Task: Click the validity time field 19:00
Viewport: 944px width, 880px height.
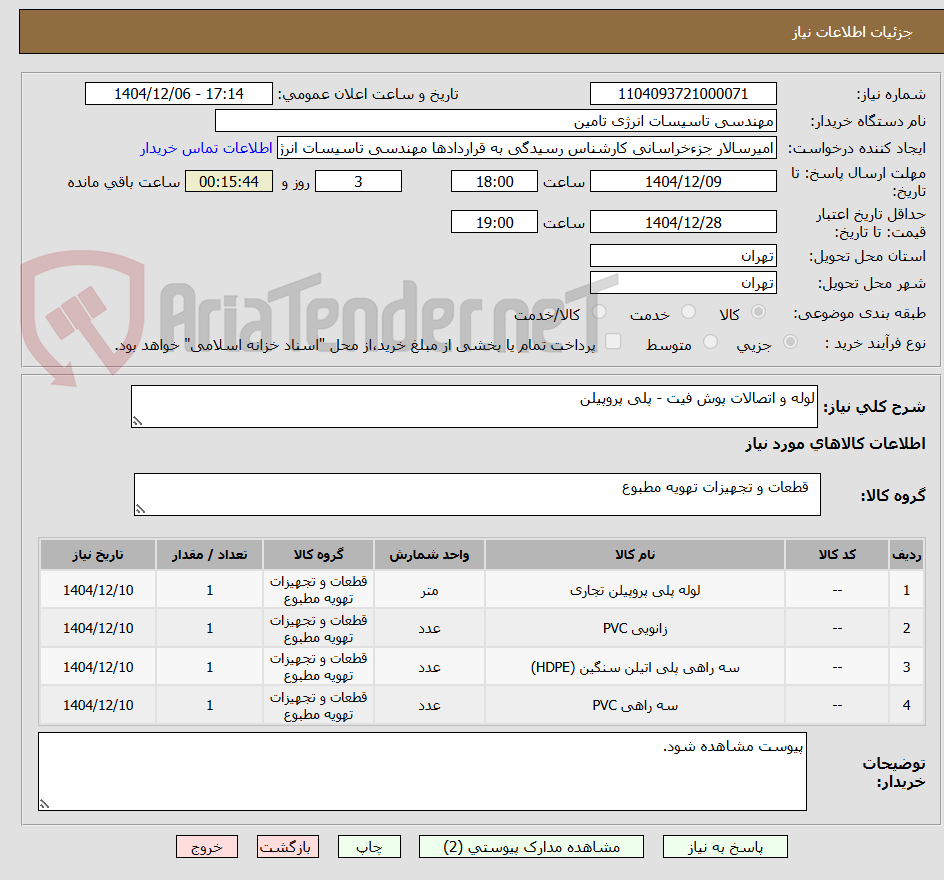Action: 494,222
